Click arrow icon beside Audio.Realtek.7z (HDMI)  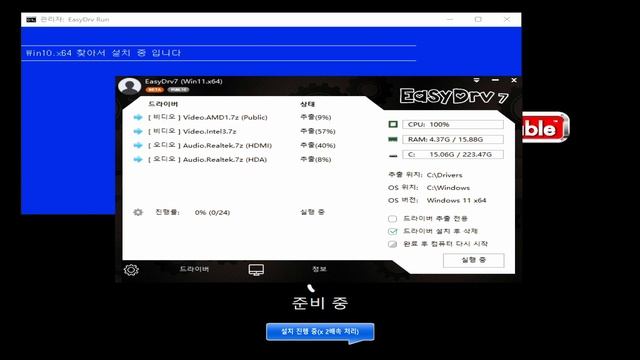click(x=138, y=145)
